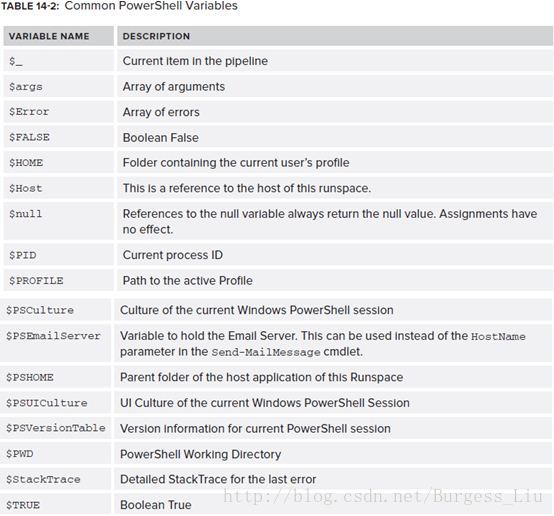The height and width of the screenshot is (516, 554).
Task: Select the $PID variable cell
Action: (59, 255)
